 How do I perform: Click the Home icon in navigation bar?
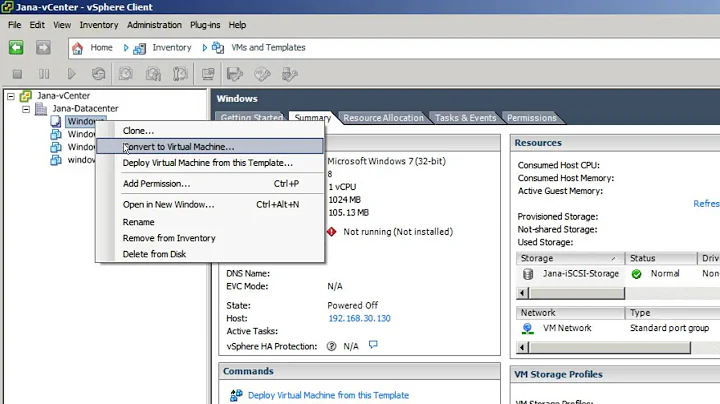pyautogui.click(x=78, y=48)
